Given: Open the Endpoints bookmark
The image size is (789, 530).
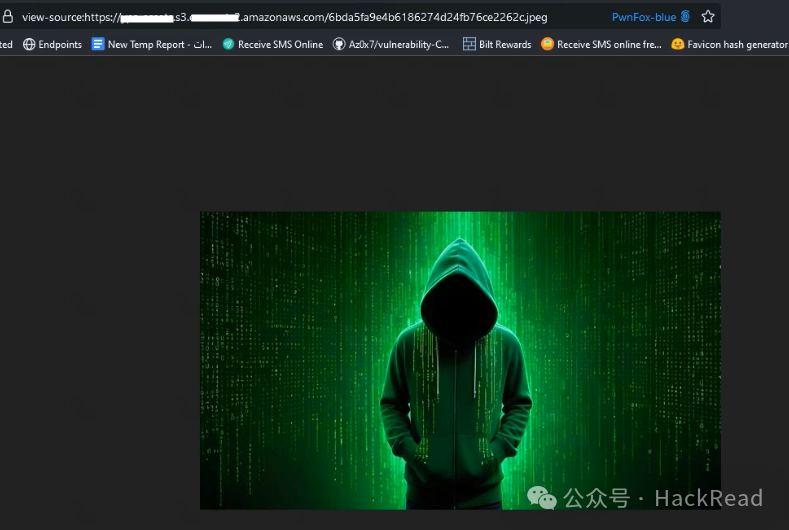Looking at the screenshot, I should [x=52, y=44].
